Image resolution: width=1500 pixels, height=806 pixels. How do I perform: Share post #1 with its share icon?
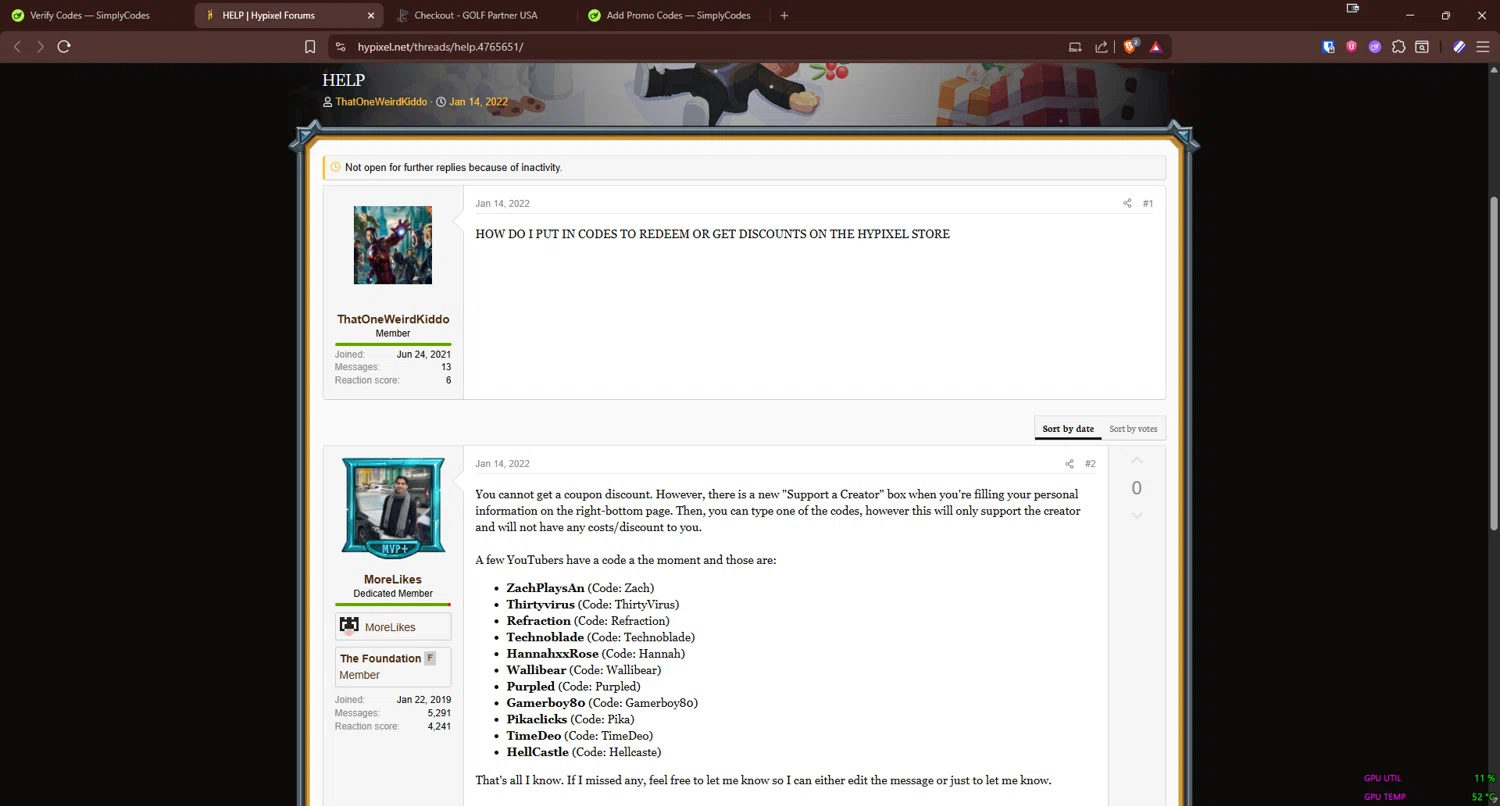tap(1127, 203)
